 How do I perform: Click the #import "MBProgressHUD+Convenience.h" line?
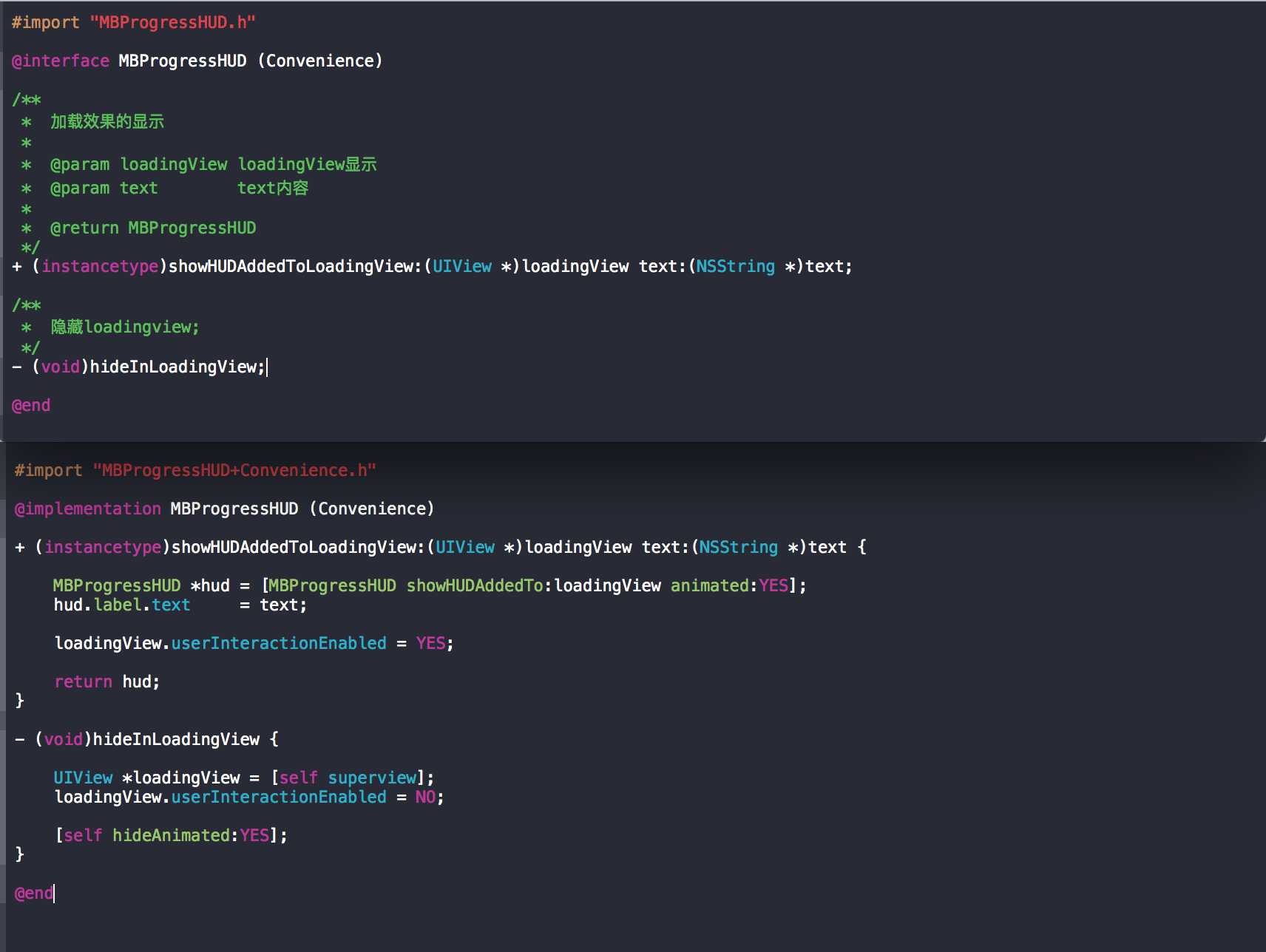click(195, 470)
